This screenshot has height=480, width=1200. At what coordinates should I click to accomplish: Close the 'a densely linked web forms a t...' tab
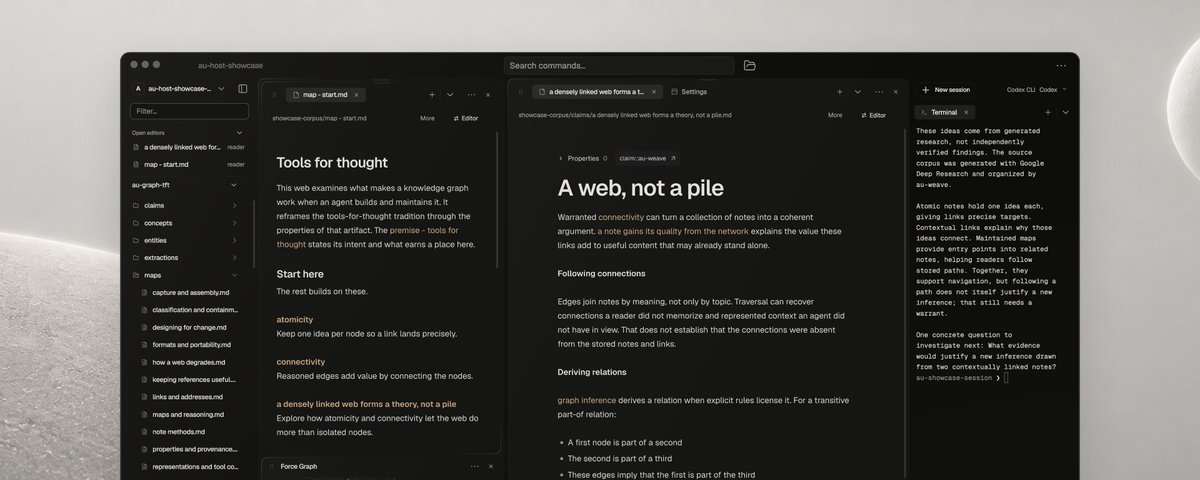click(x=655, y=91)
